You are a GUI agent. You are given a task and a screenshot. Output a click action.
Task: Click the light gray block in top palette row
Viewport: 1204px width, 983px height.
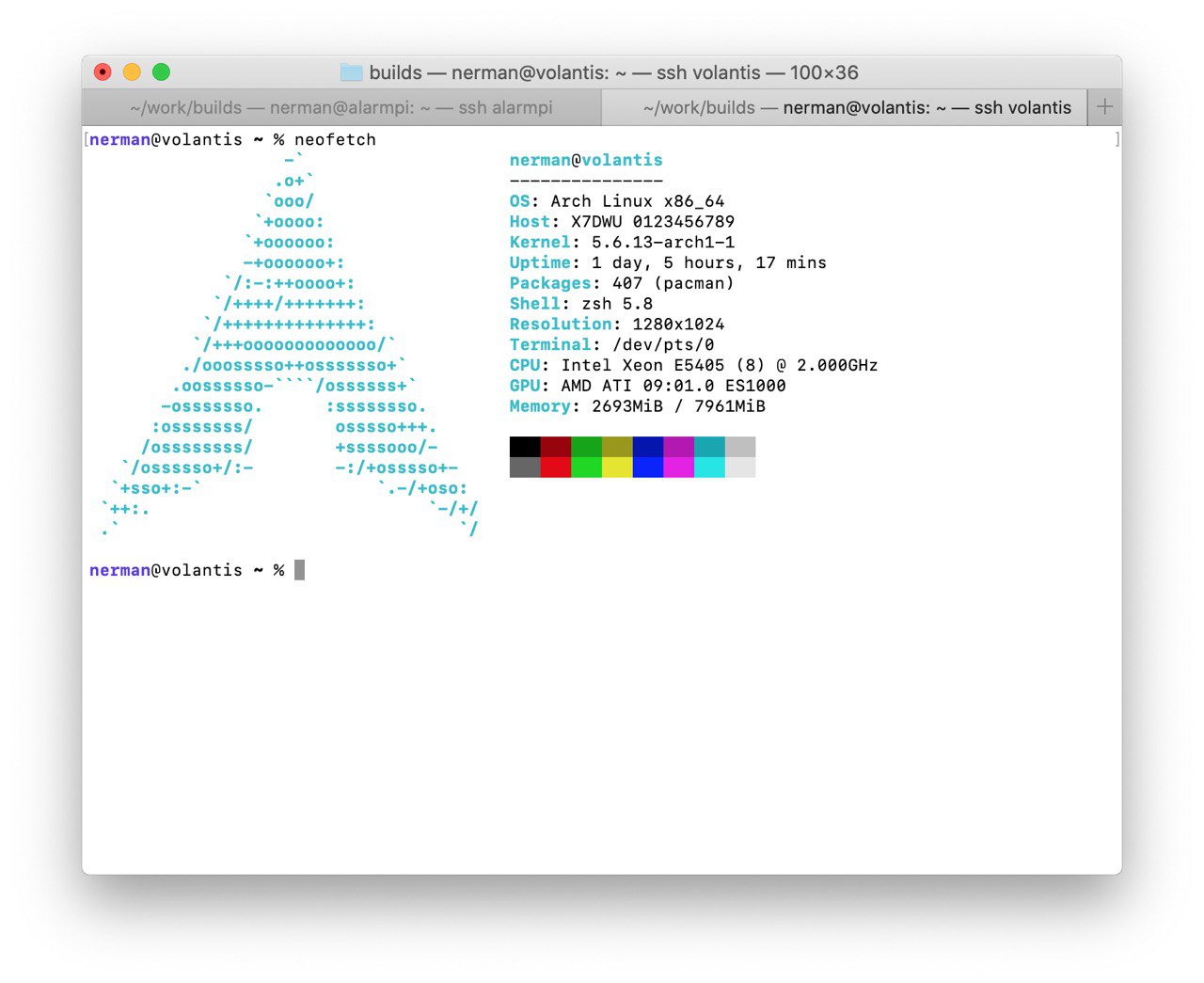(x=740, y=447)
